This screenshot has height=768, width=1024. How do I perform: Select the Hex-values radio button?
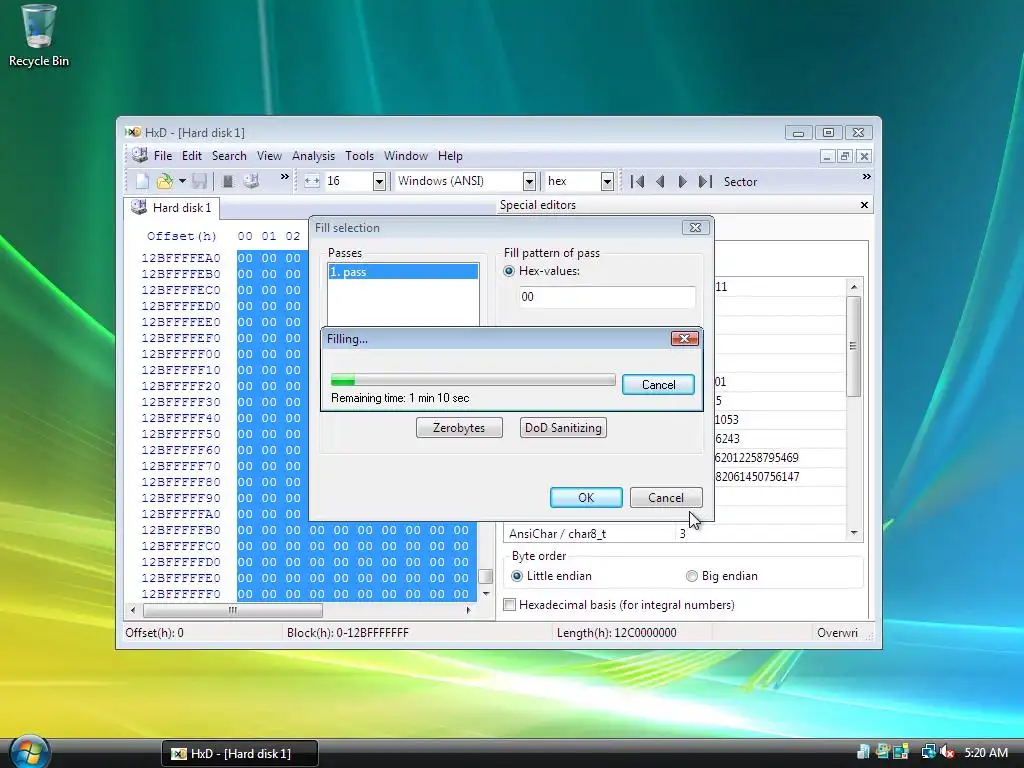509,271
